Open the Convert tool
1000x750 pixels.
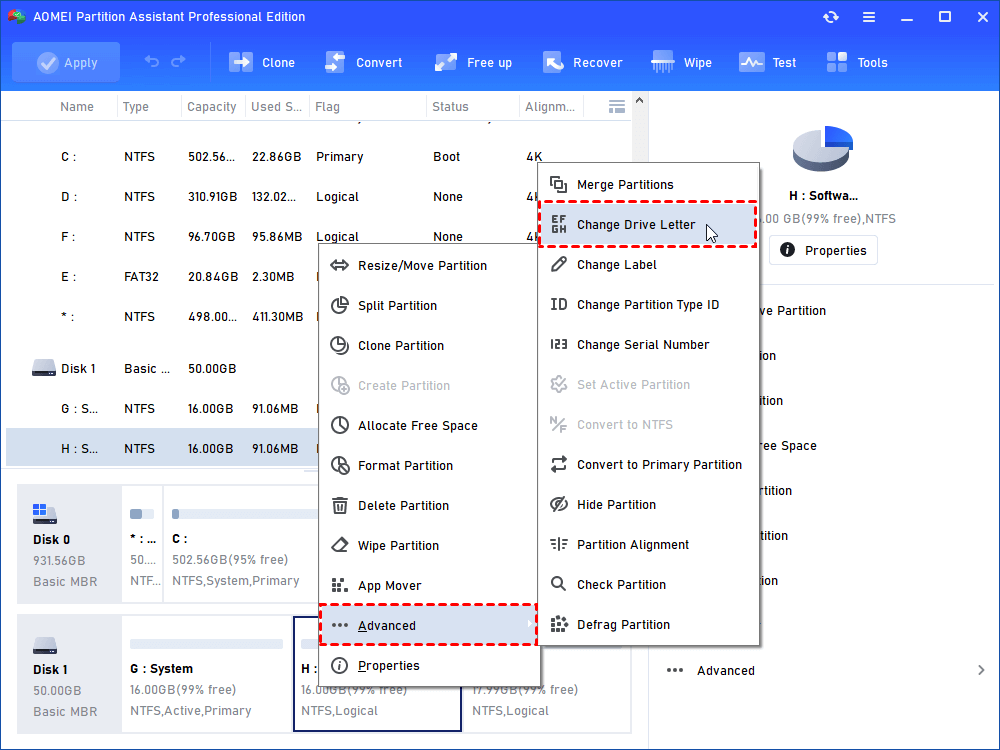(364, 62)
